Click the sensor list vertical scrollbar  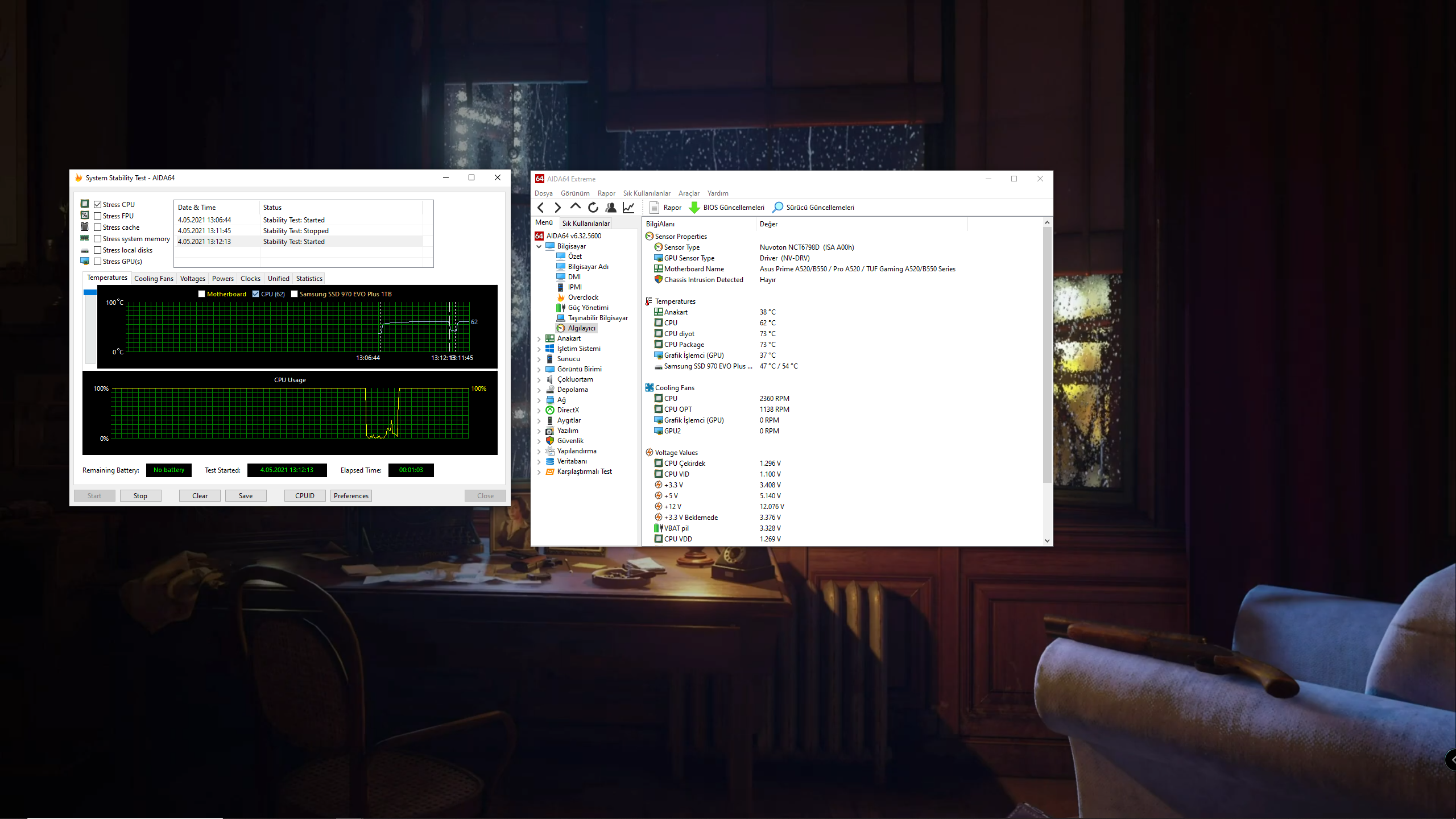coord(1047,353)
